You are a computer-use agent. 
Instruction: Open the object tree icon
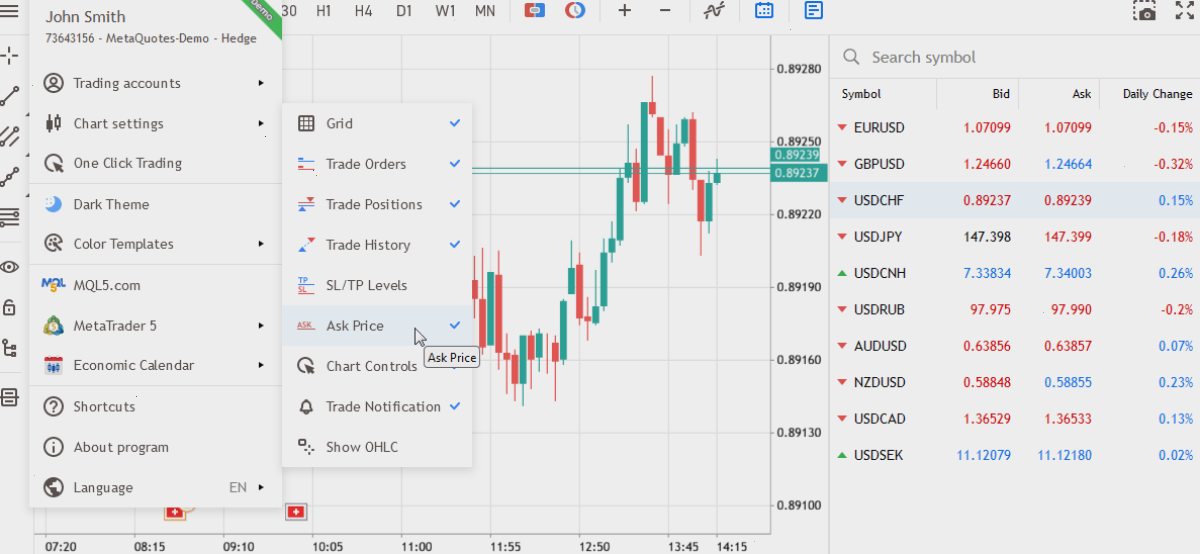pos(10,348)
